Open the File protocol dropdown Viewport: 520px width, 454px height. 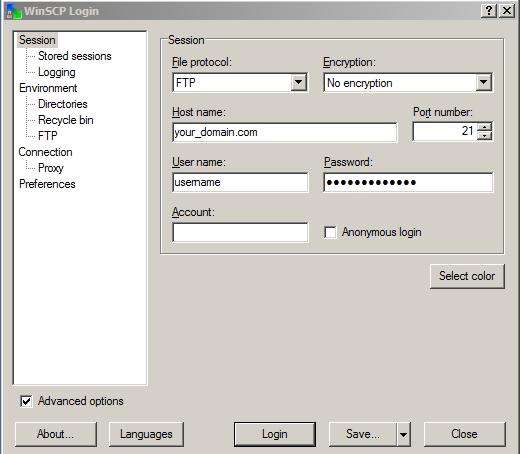[299, 82]
